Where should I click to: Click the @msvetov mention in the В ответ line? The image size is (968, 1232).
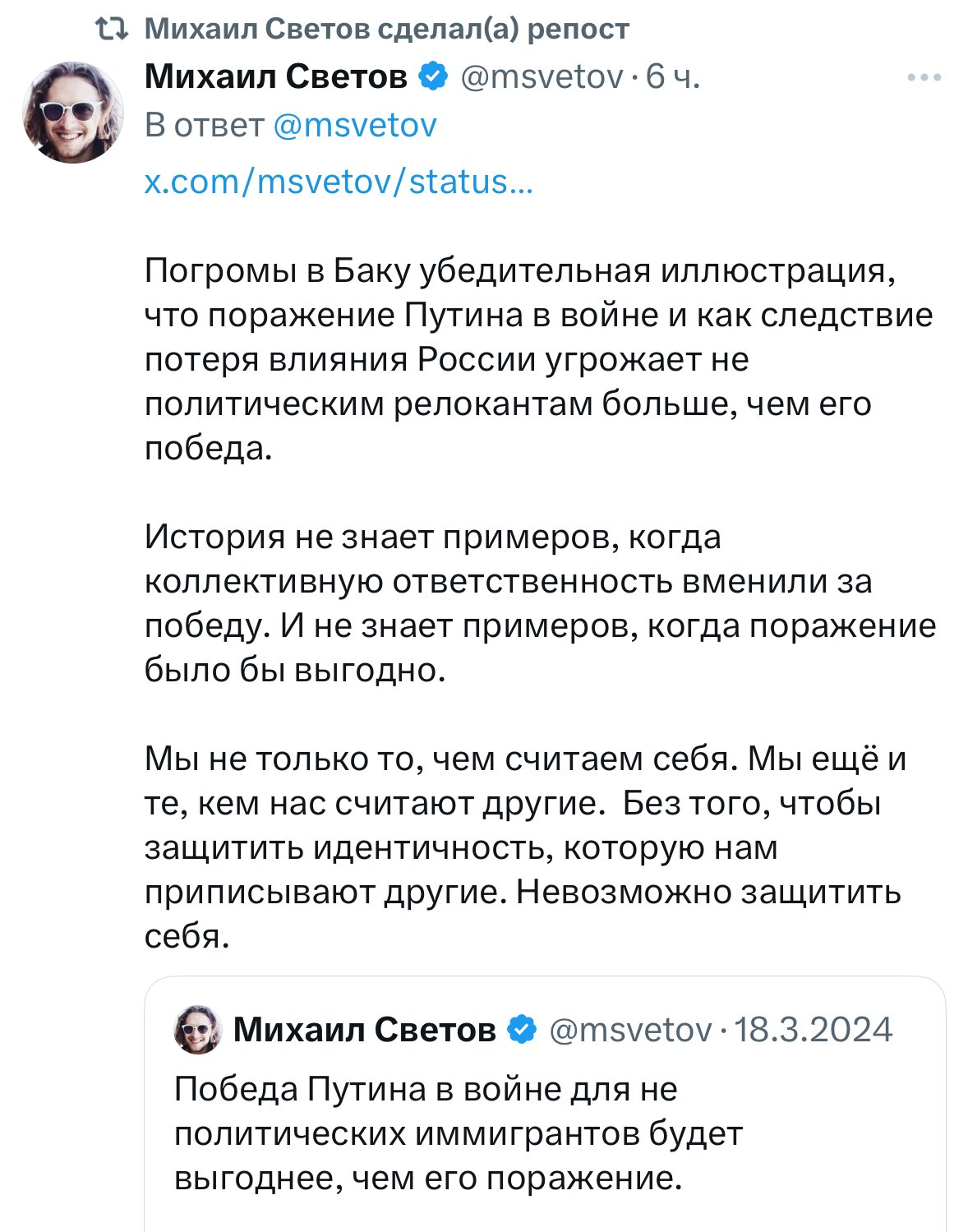click(353, 126)
